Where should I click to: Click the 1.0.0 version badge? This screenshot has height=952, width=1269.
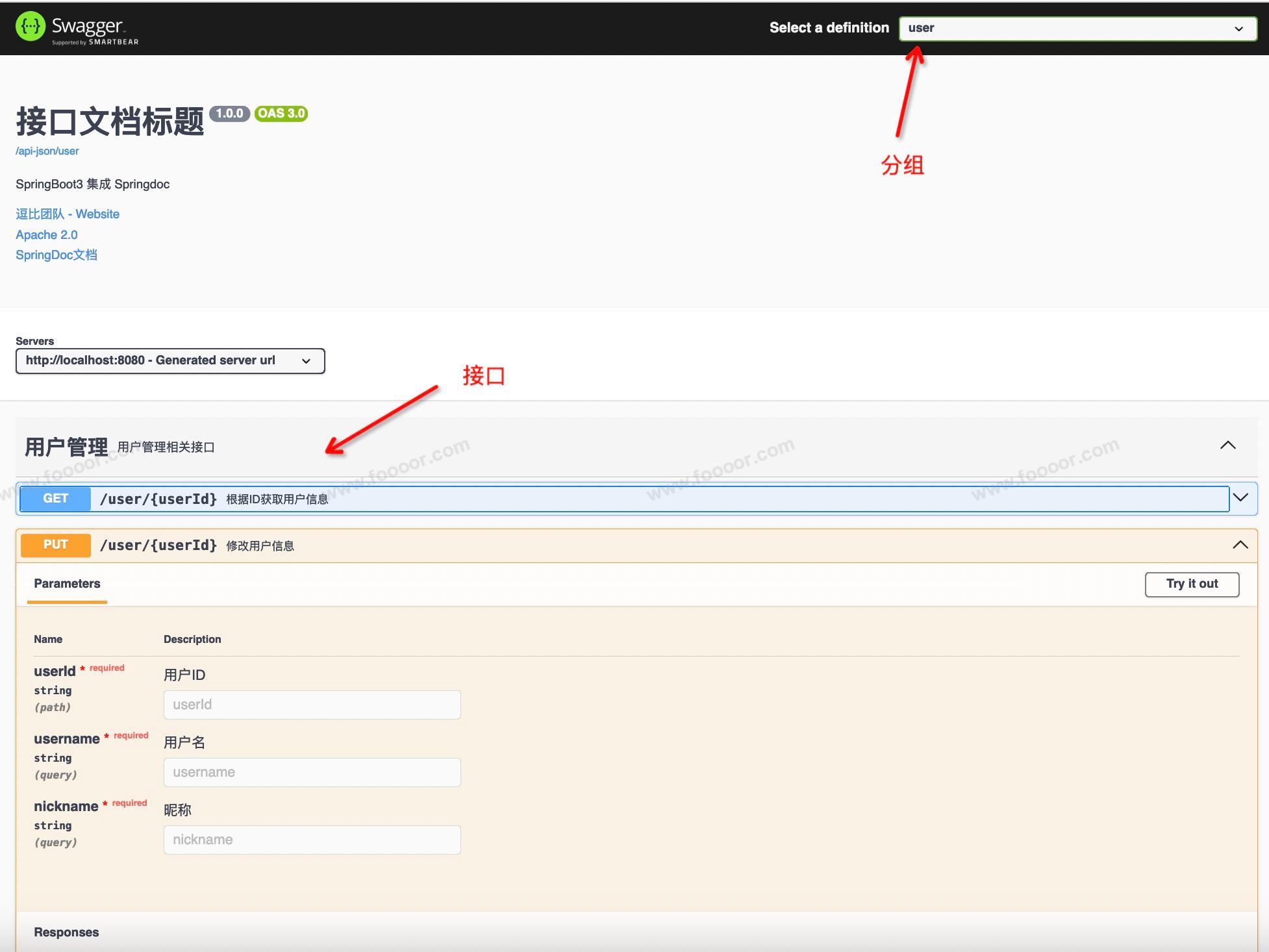[x=229, y=114]
